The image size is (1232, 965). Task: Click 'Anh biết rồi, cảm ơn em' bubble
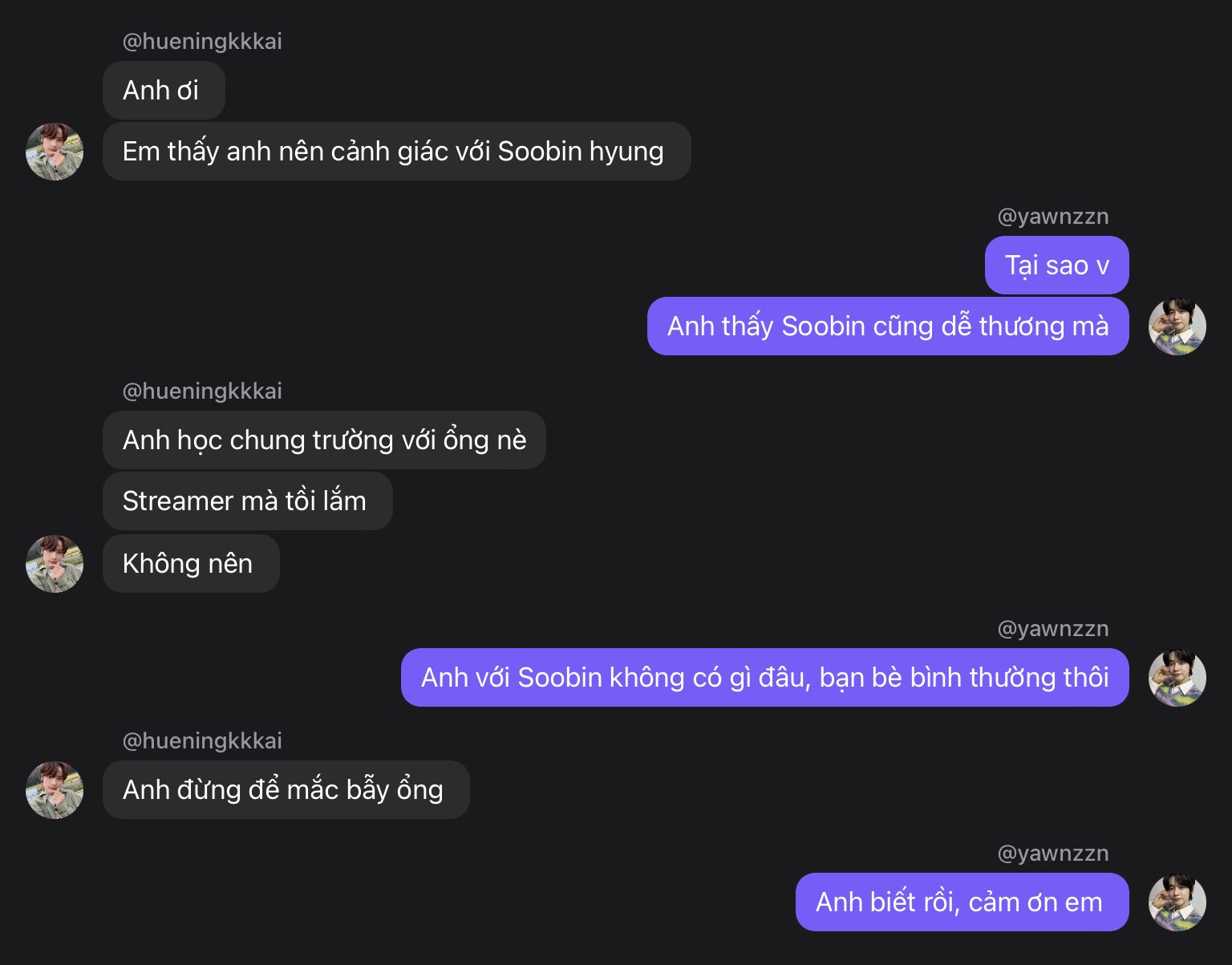[962, 902]
